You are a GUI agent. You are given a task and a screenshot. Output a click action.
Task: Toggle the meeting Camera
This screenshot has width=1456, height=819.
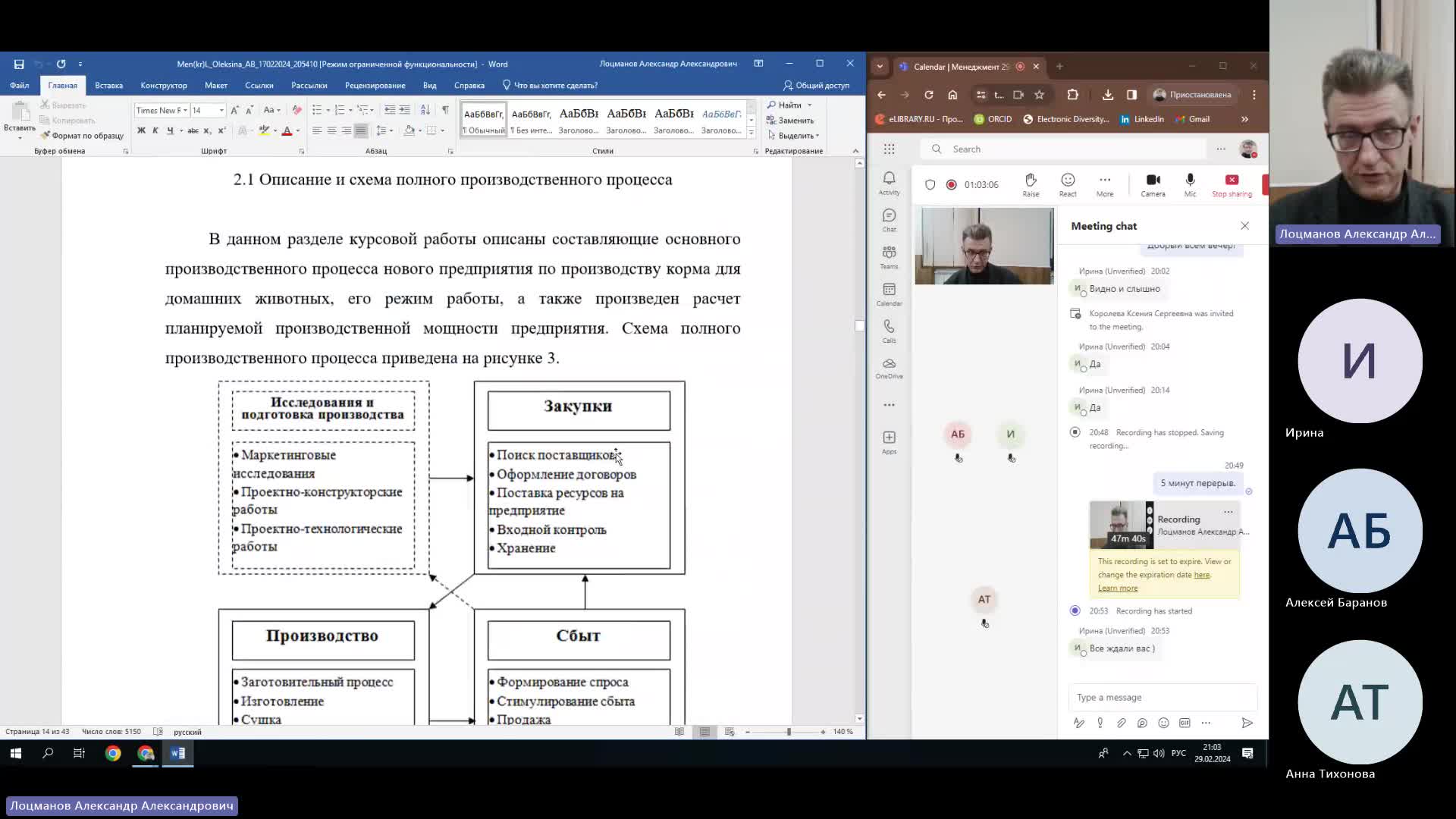[1153, 184]
